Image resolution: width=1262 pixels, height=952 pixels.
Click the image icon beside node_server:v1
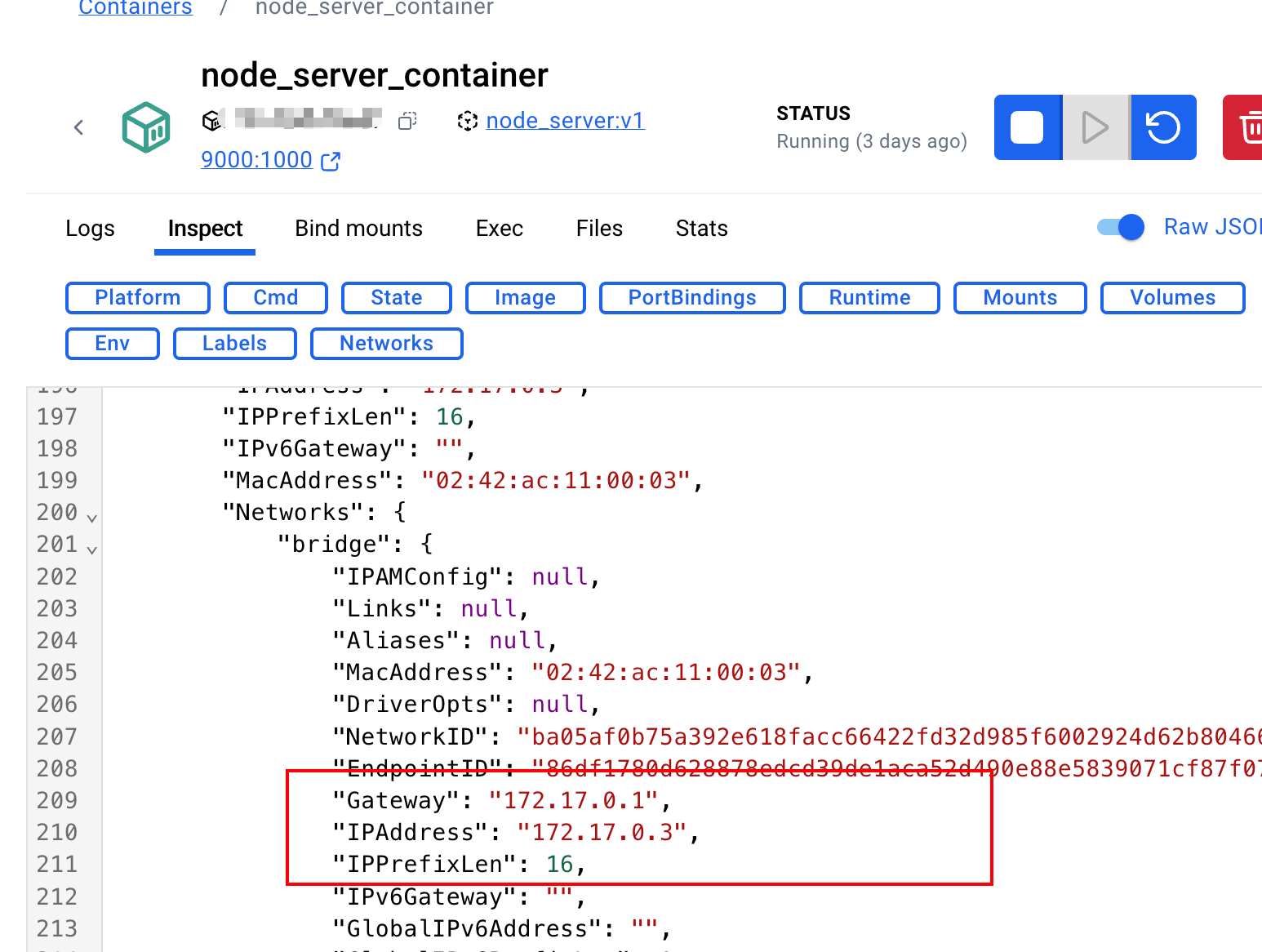(x=467, y=121)
